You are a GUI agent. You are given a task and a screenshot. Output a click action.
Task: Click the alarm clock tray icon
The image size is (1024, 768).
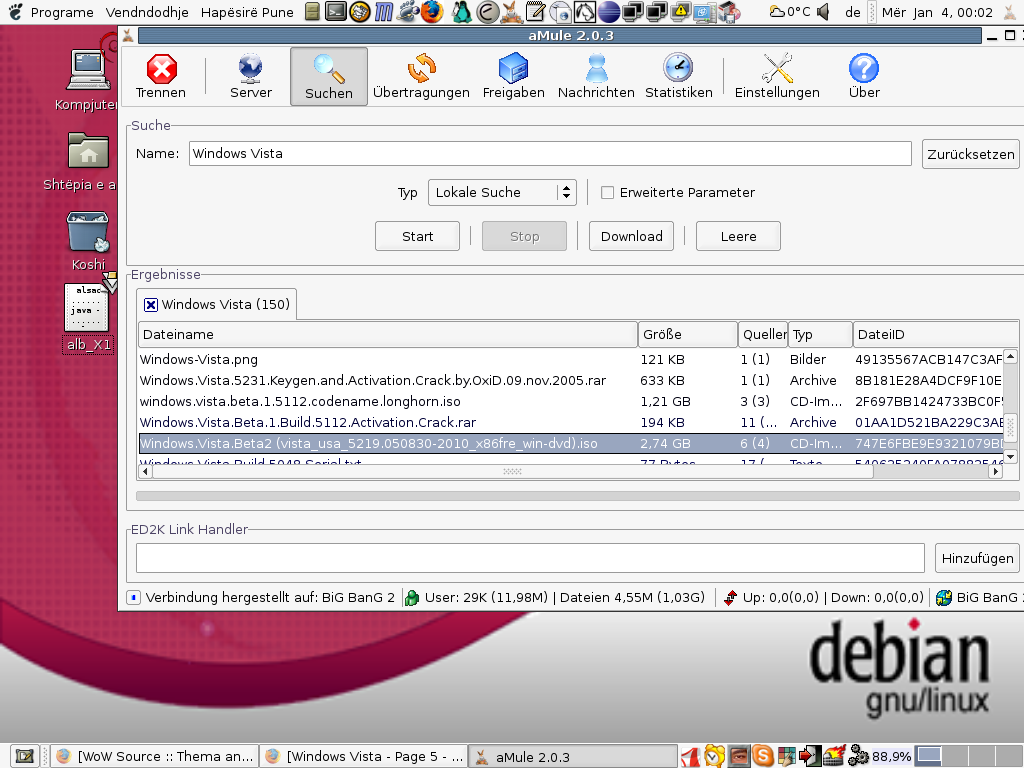pyautogui.click(x=714, y=756)
